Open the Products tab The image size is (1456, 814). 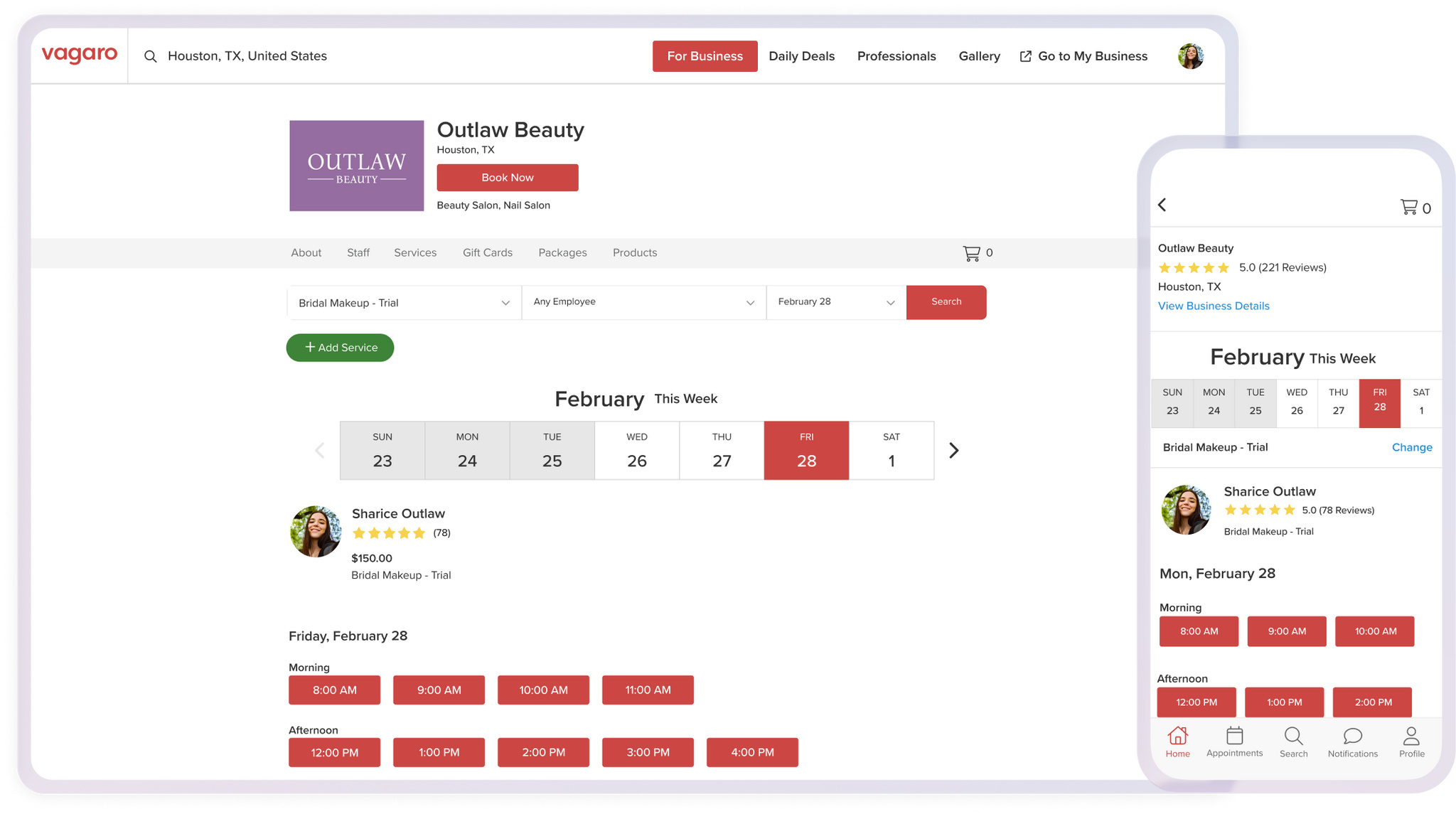(635, 252)
